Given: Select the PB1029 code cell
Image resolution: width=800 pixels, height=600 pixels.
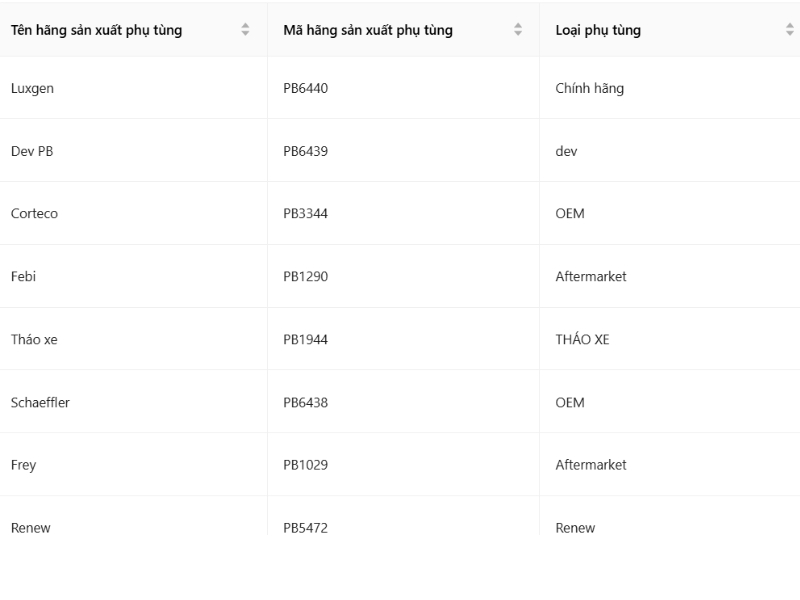Looking at the screenshot, I should (305, 465).
